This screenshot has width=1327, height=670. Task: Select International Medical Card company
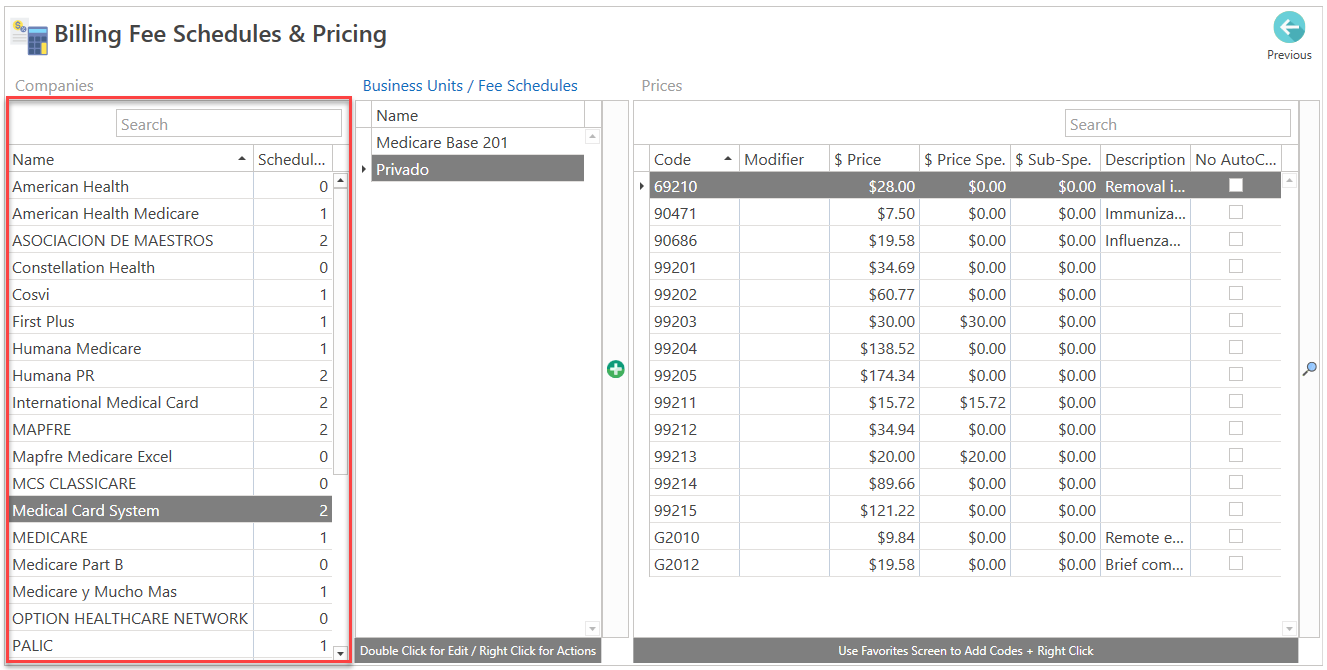click(x=170, y=402)
